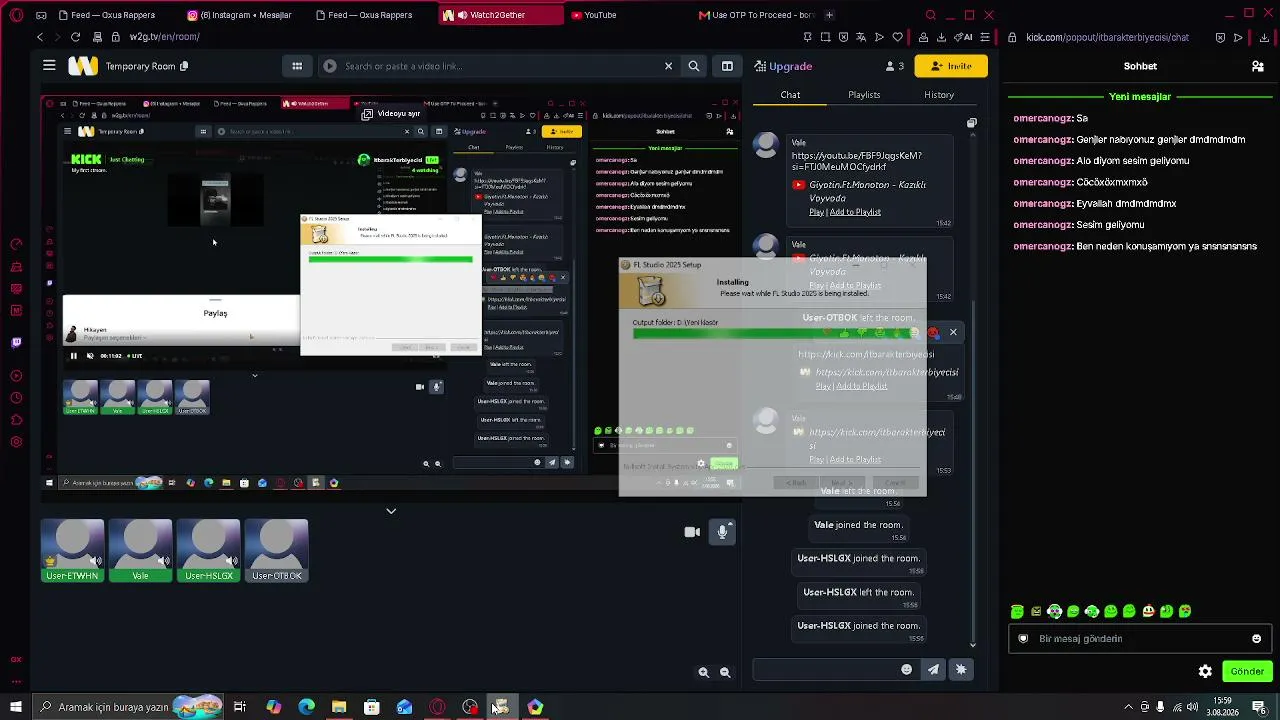The width and height of the screenshot is (1280, 720).
Task: Open Windows notification center
Action: point(1260,707)
